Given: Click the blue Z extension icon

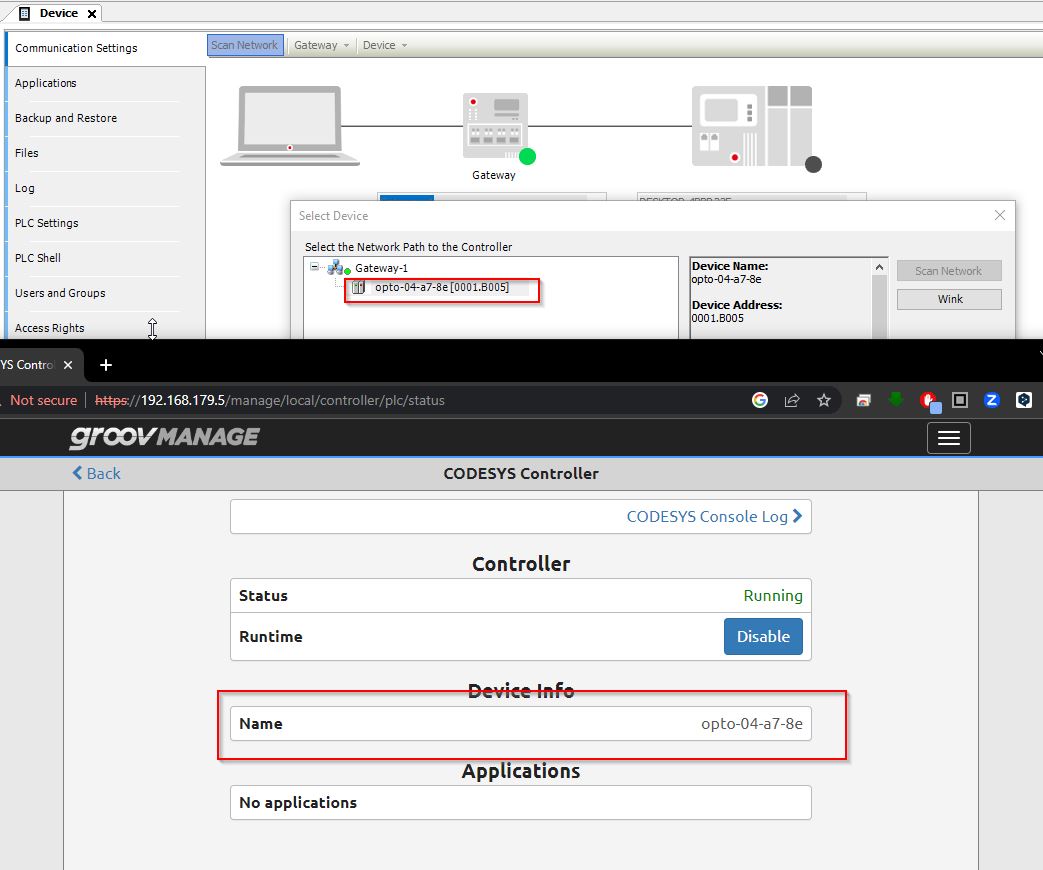Looking at the screenshot, I should (992, 400).
